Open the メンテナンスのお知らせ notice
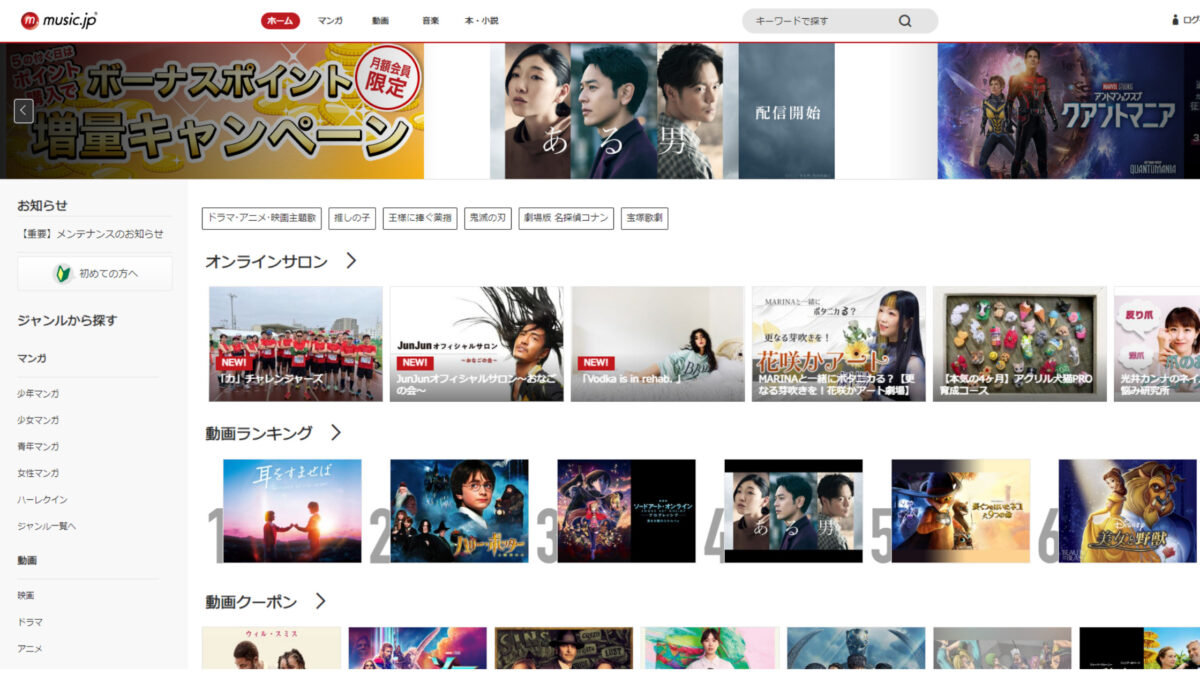Screen dimensions: 1200x675 90,234
